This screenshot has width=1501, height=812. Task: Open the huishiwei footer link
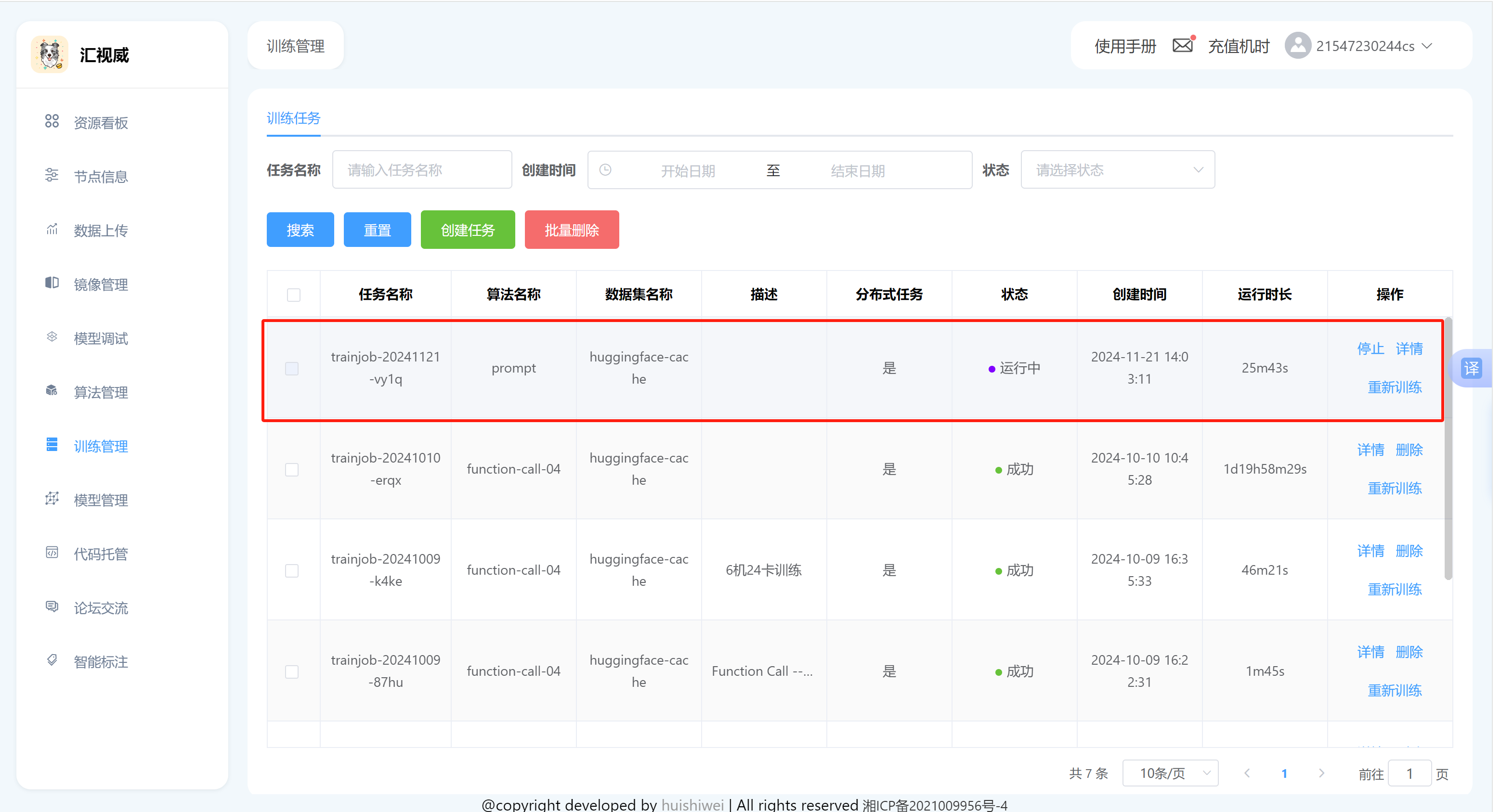click(692, 804)
